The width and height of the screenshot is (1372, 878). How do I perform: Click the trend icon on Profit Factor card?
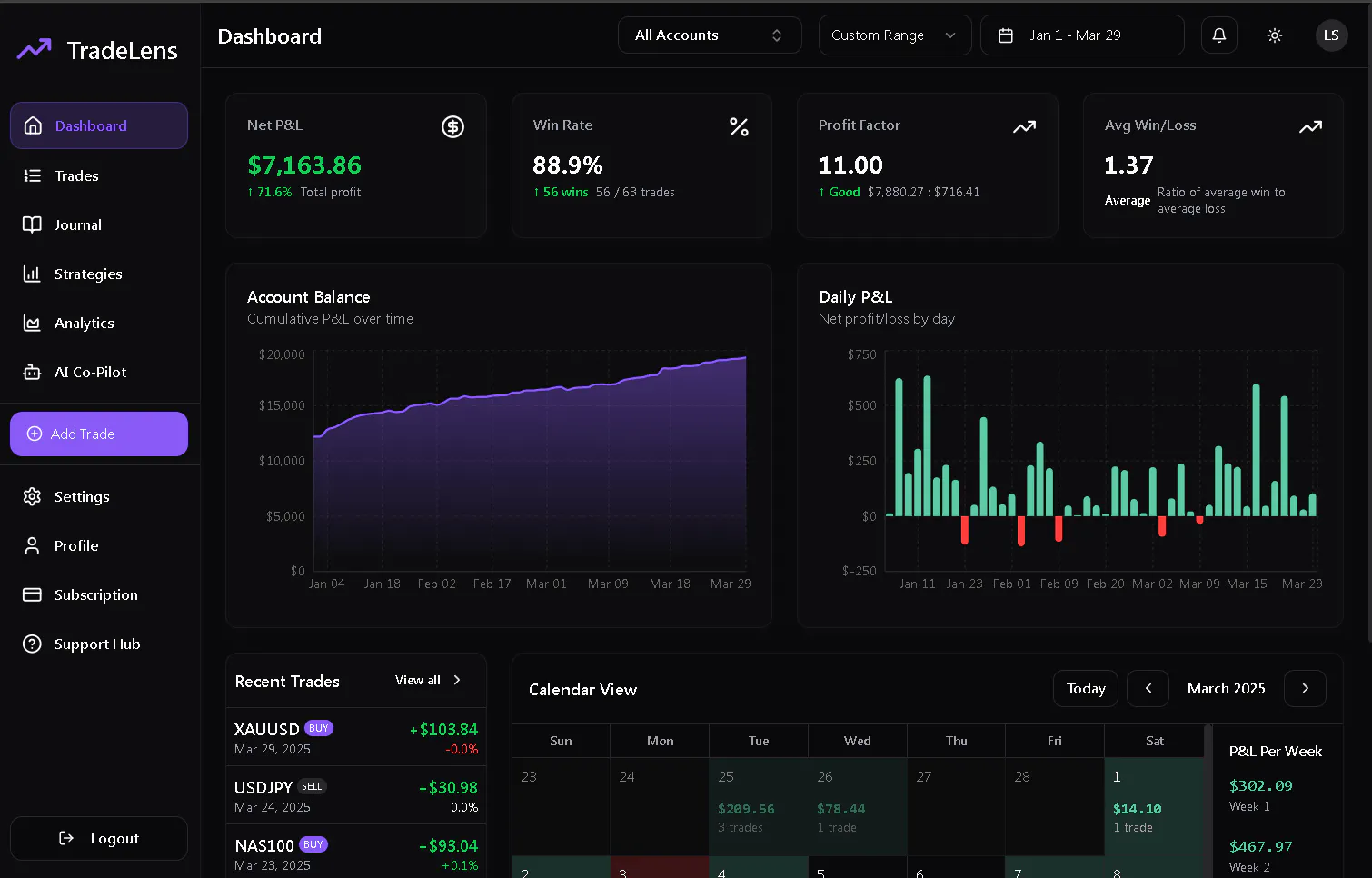pos(1024,126)
